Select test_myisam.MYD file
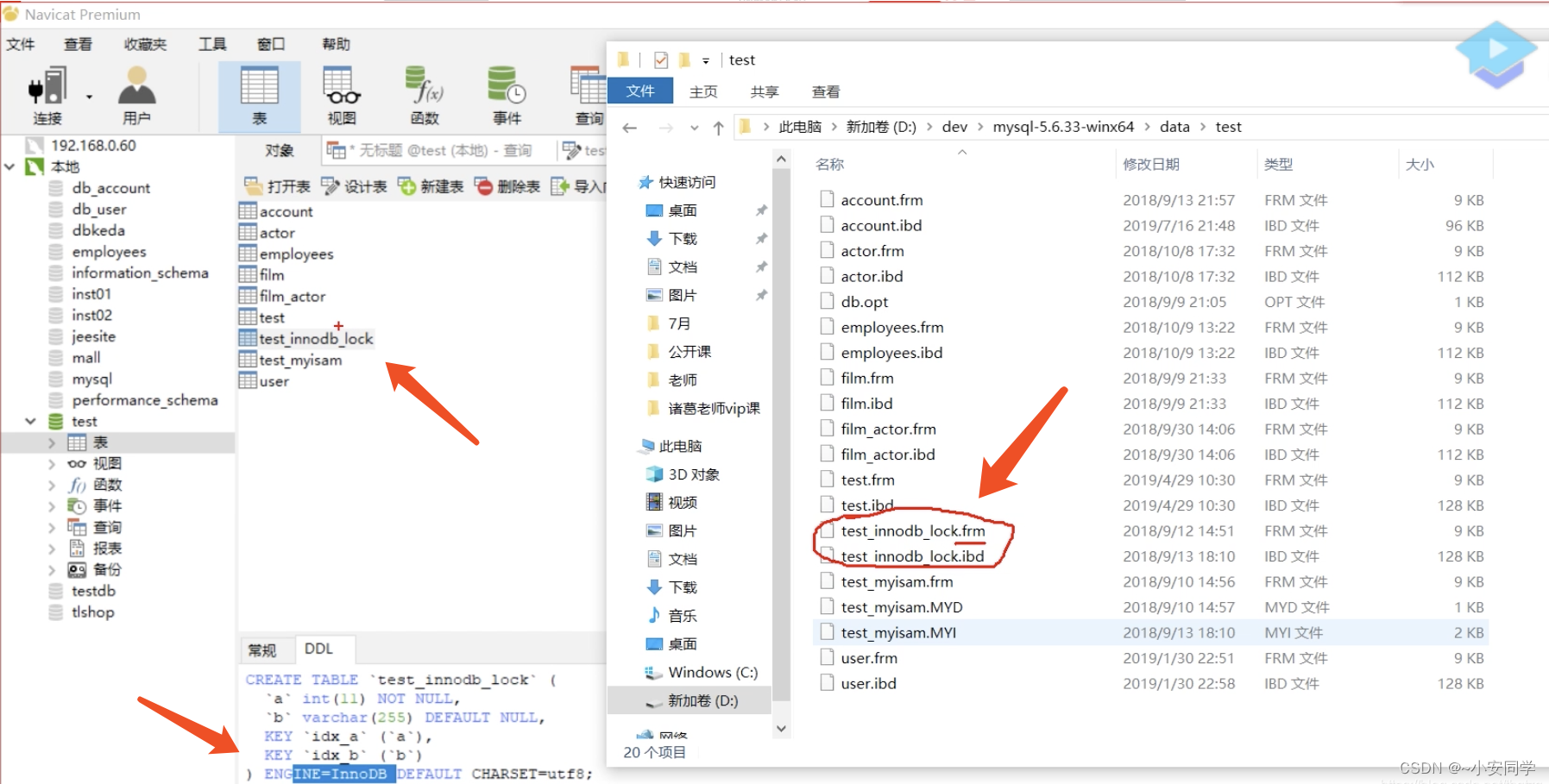Image resolution: width=1549 pixels, height=784 pixels. (x=902, y=607)
